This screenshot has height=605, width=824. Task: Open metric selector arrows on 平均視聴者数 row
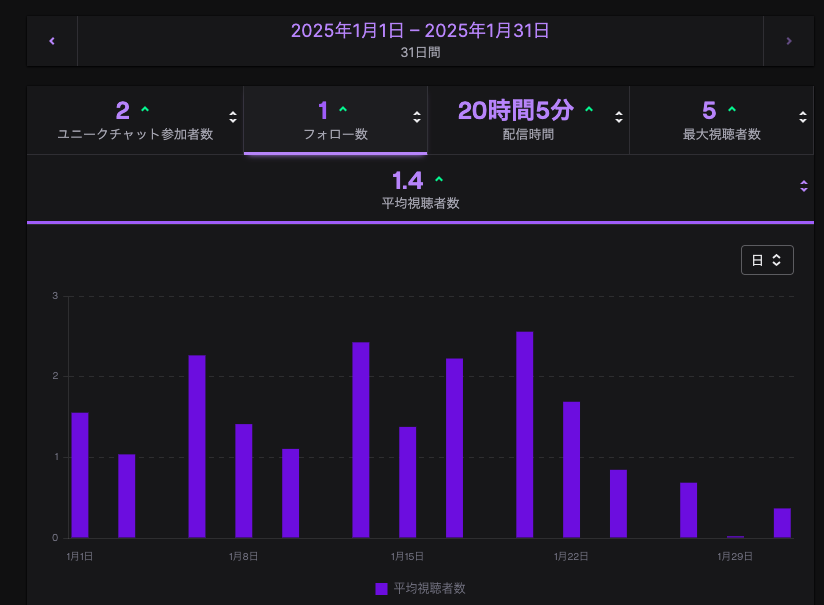tap(803, 186)
